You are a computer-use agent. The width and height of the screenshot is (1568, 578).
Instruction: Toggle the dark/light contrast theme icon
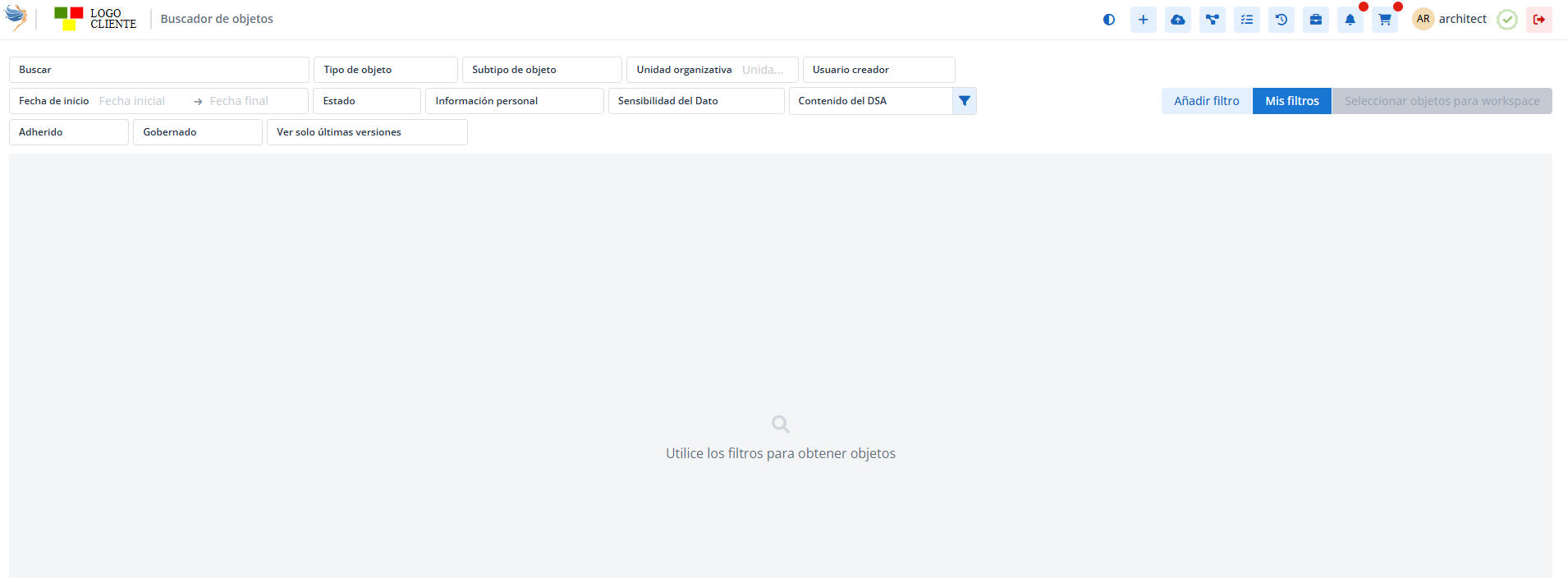[1108, 20]
